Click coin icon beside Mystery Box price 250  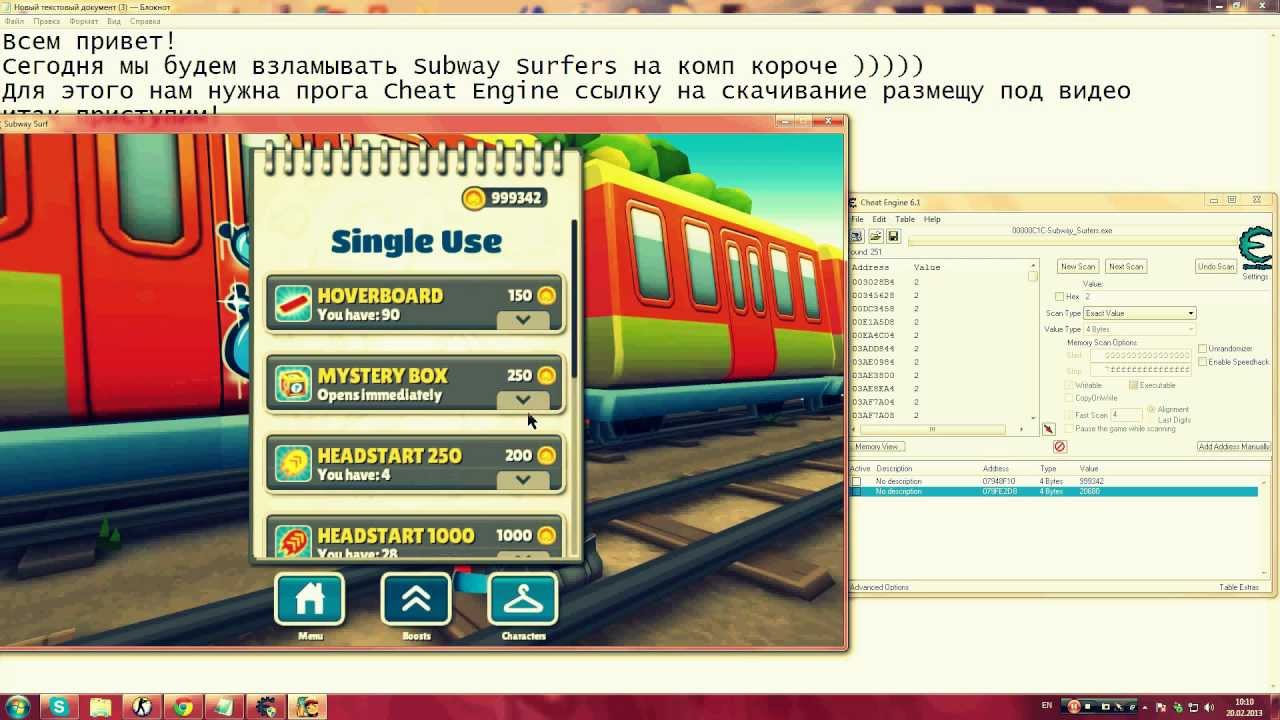pyautogui.click(x=546, y=376)
